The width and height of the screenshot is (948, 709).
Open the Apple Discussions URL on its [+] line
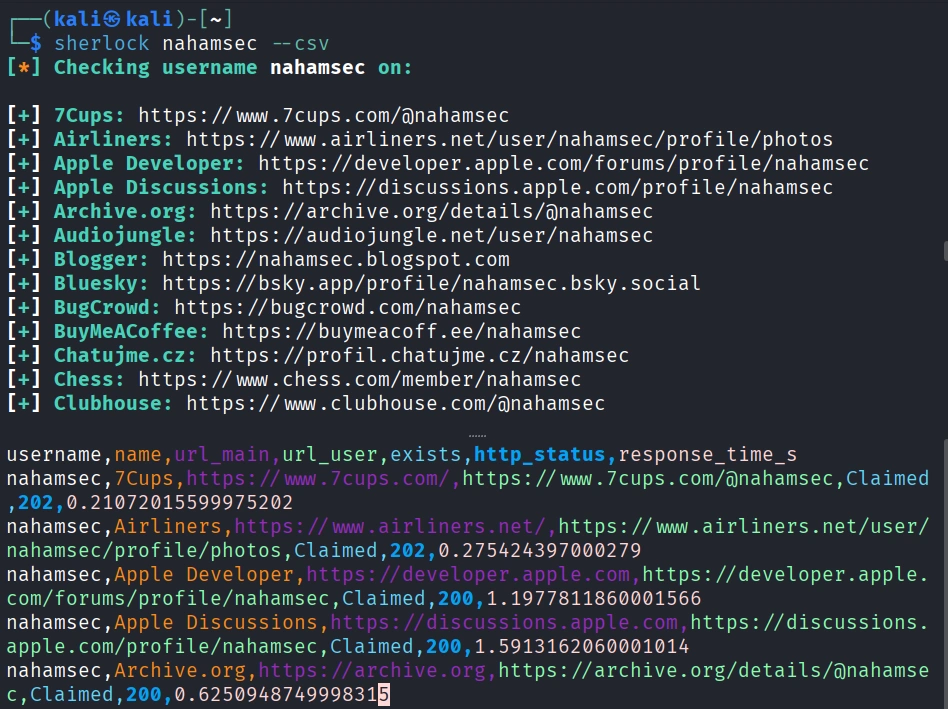557,187
